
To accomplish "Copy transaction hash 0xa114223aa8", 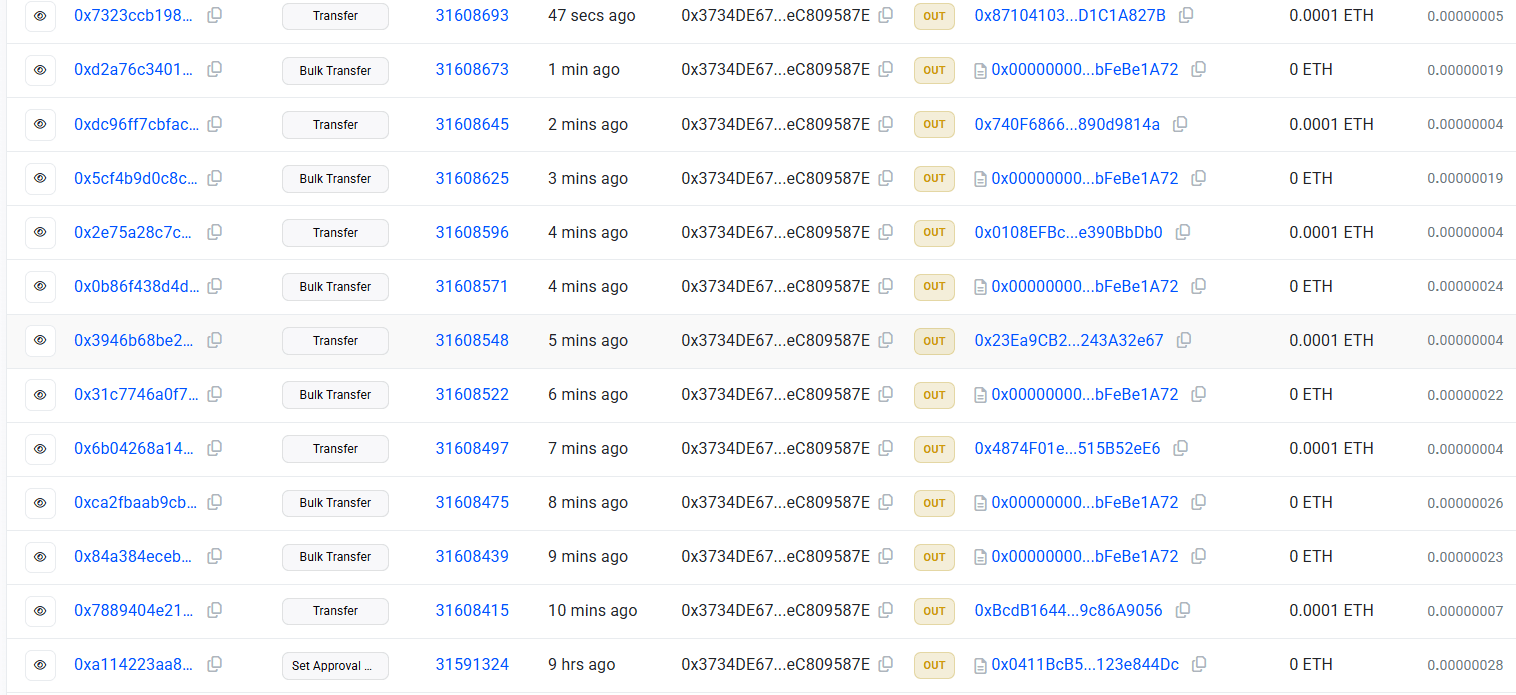I will (214, 664).
